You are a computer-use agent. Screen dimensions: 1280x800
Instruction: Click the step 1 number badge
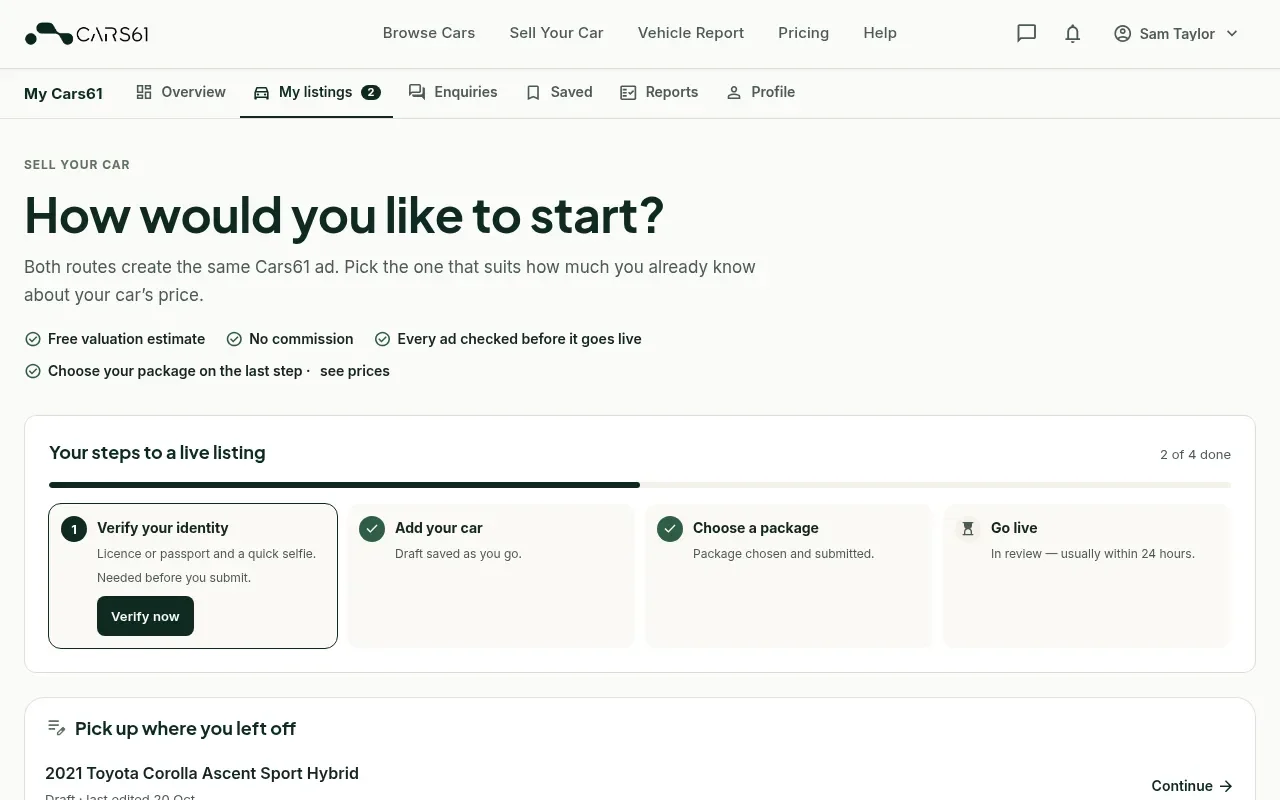tap(74, 529)
